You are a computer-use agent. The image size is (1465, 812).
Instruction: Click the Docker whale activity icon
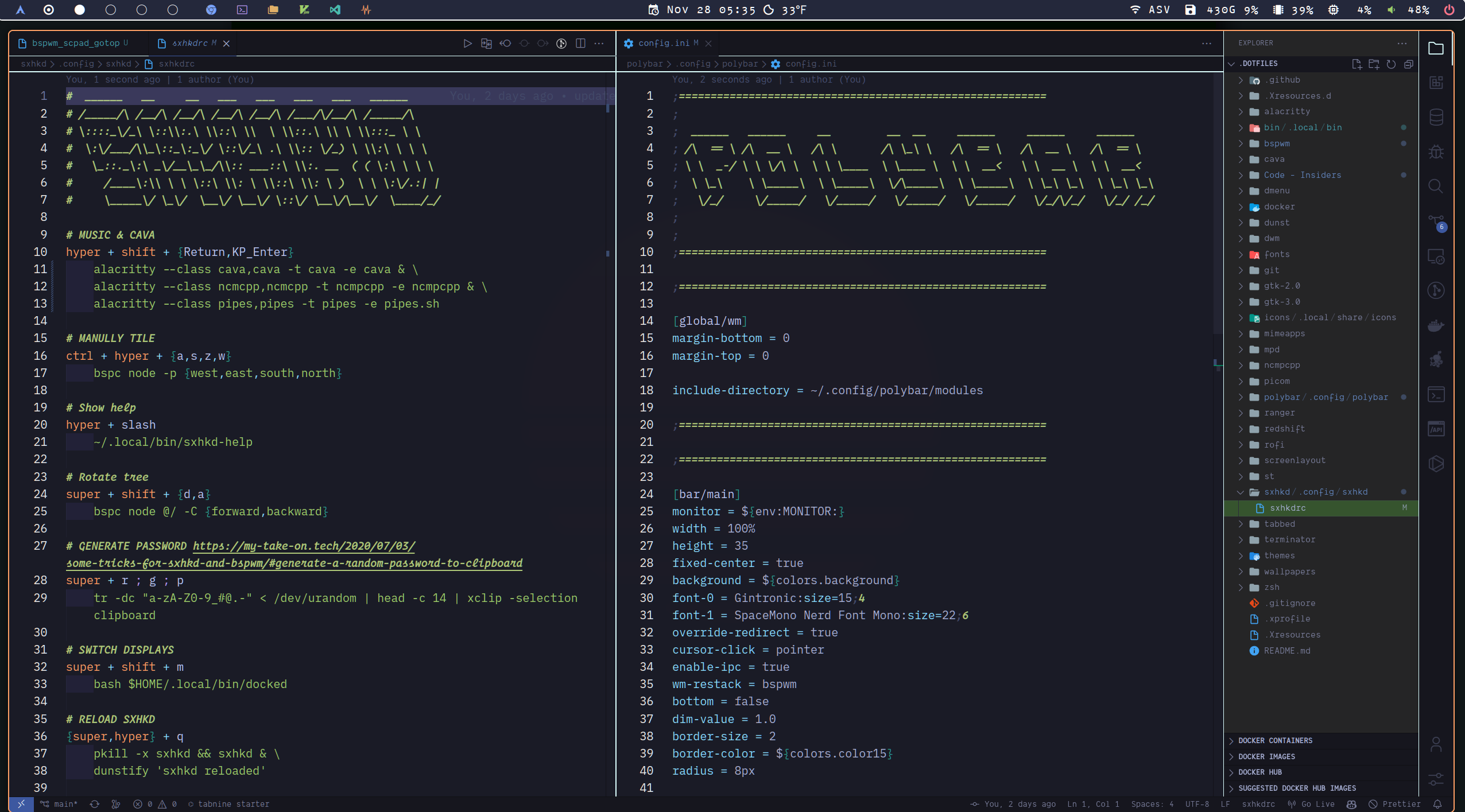click(x=1436, y=326)
